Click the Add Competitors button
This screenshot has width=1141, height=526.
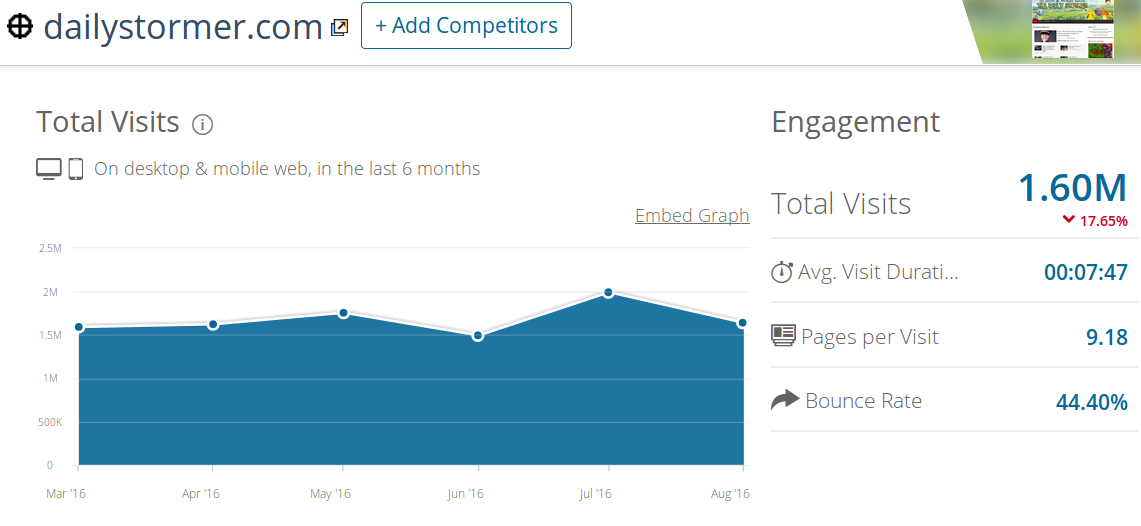(x=466, y=26)
